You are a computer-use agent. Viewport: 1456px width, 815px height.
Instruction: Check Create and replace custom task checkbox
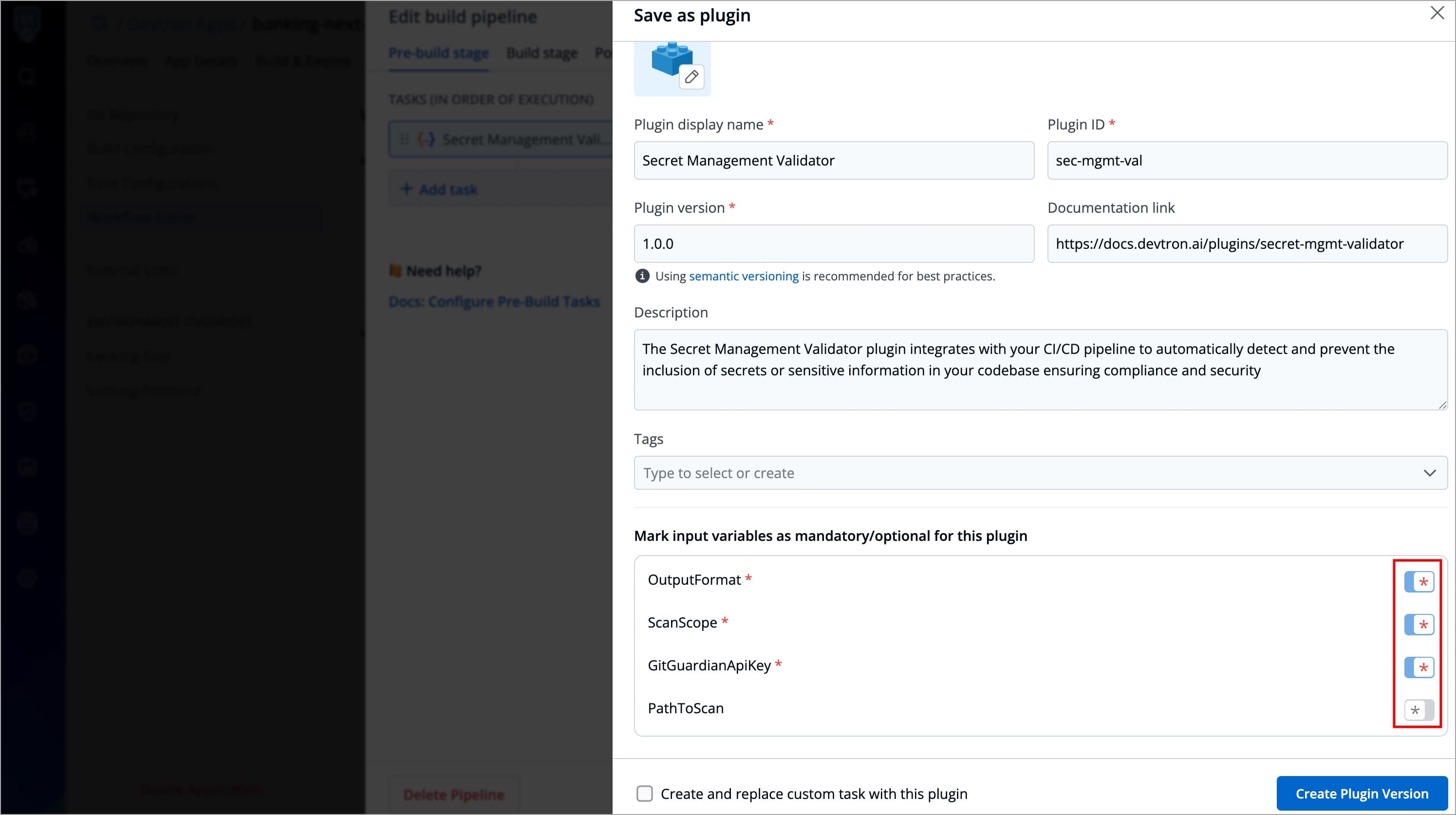tap(644, 794)
